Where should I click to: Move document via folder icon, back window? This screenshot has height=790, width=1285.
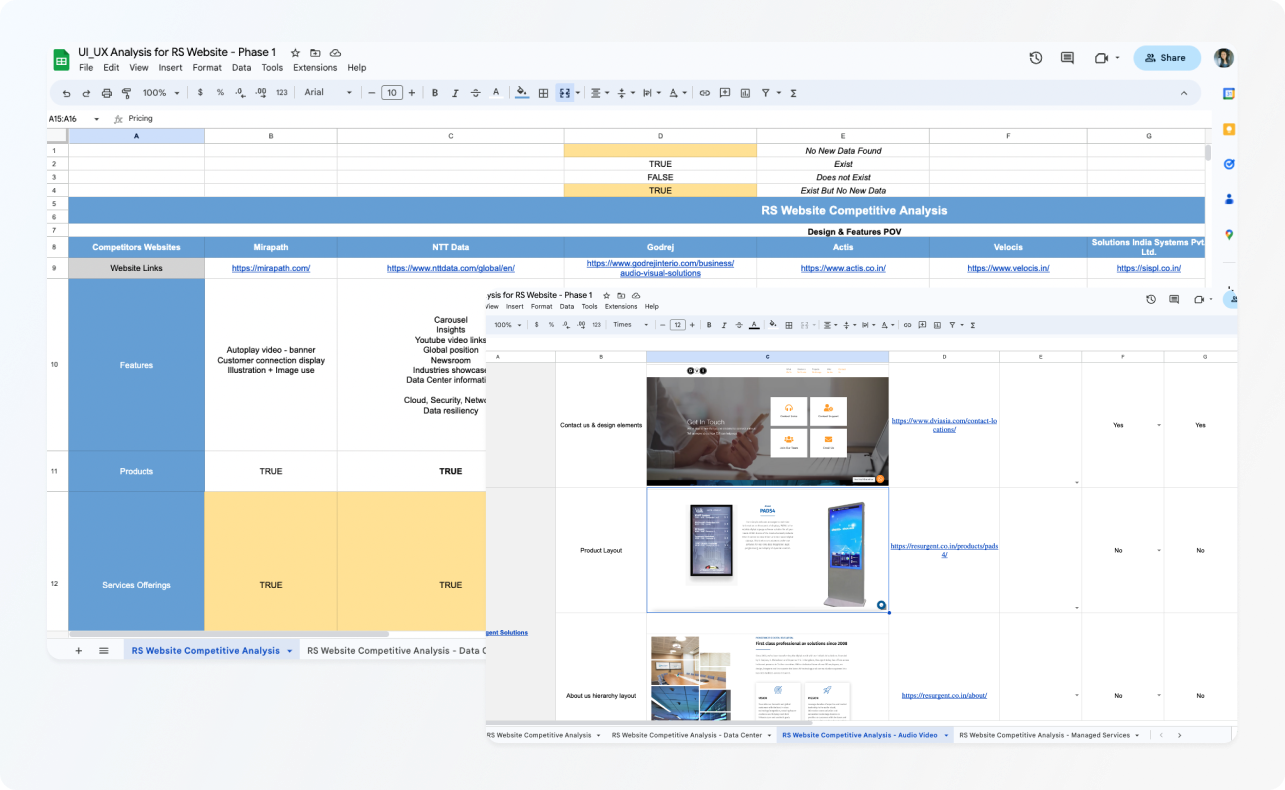click(x=315, y=53)
